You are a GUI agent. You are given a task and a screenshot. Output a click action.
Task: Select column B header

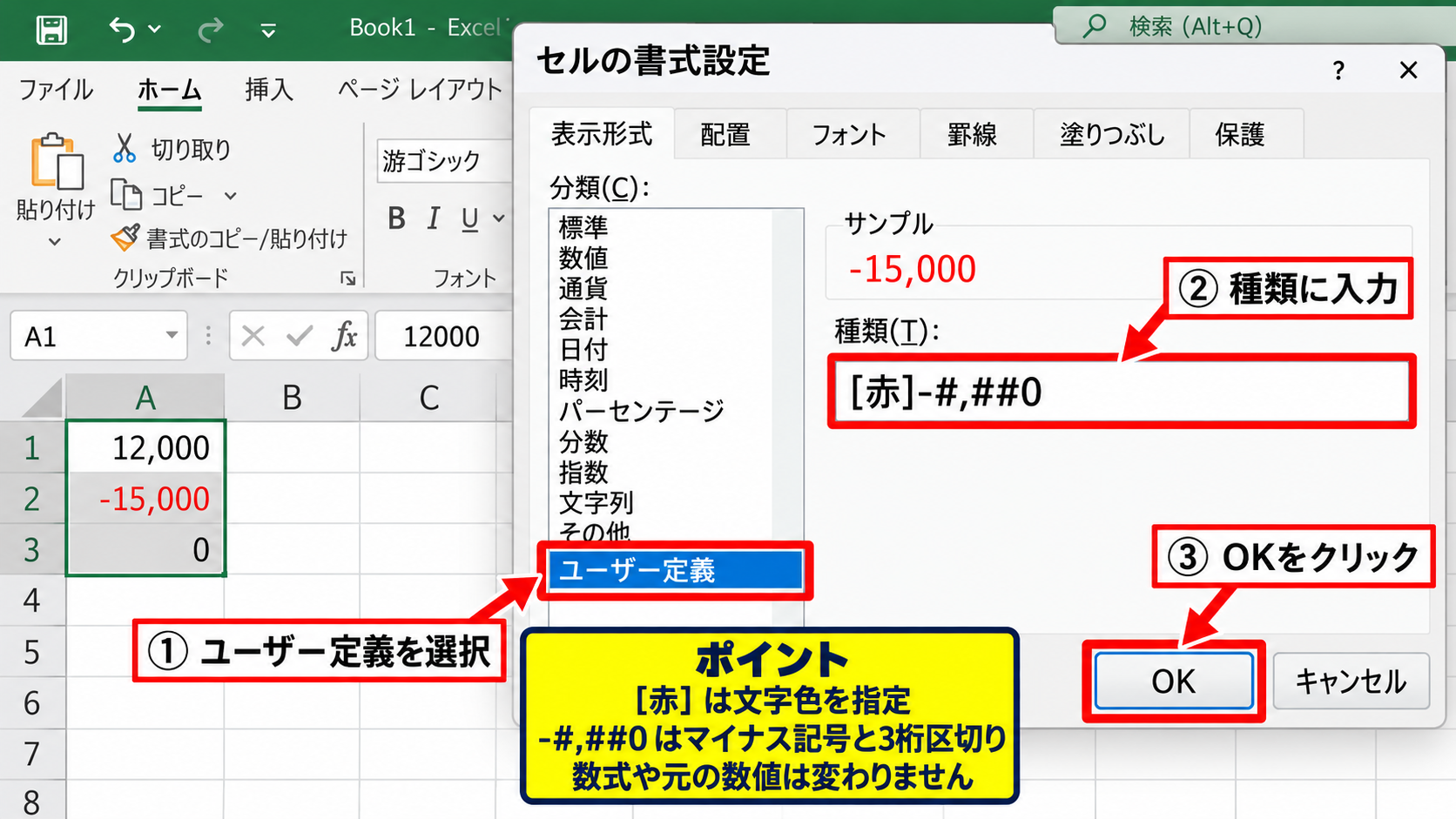click(x=292, y=398)
